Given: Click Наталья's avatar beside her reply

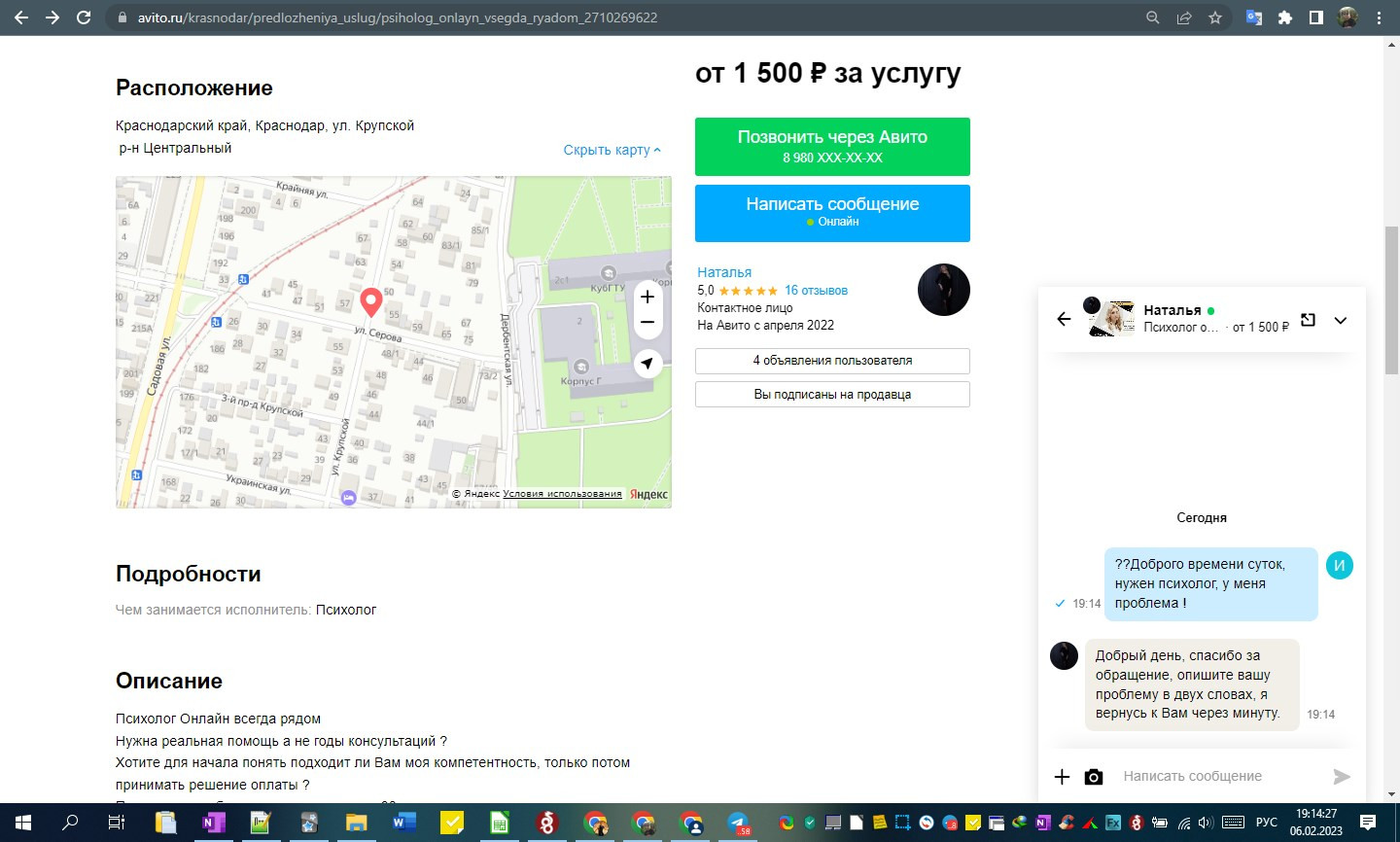Looking at the screenshot, I should (x=1064, y=655).
